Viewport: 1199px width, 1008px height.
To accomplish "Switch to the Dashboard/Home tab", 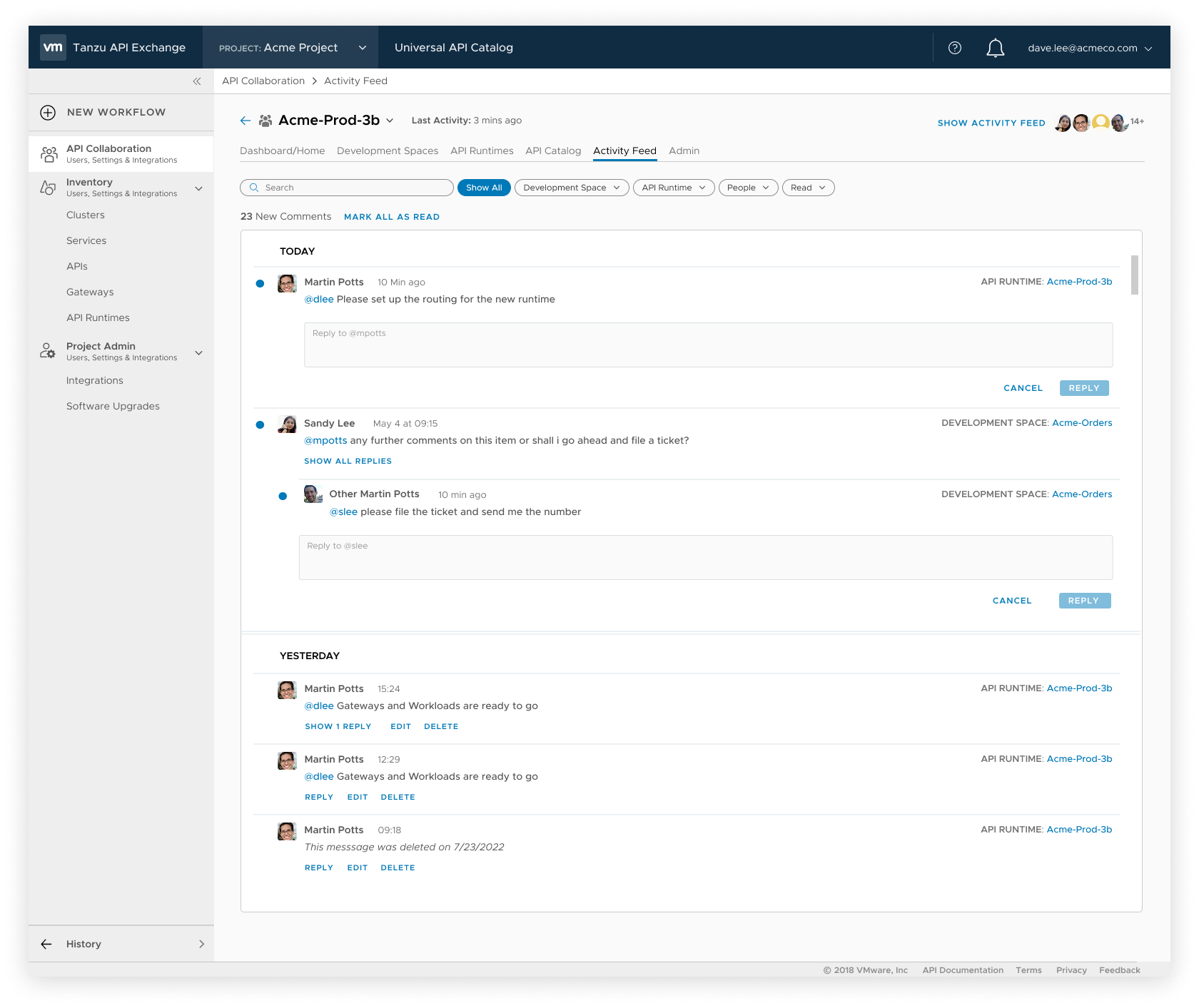I will click(282, 151).
